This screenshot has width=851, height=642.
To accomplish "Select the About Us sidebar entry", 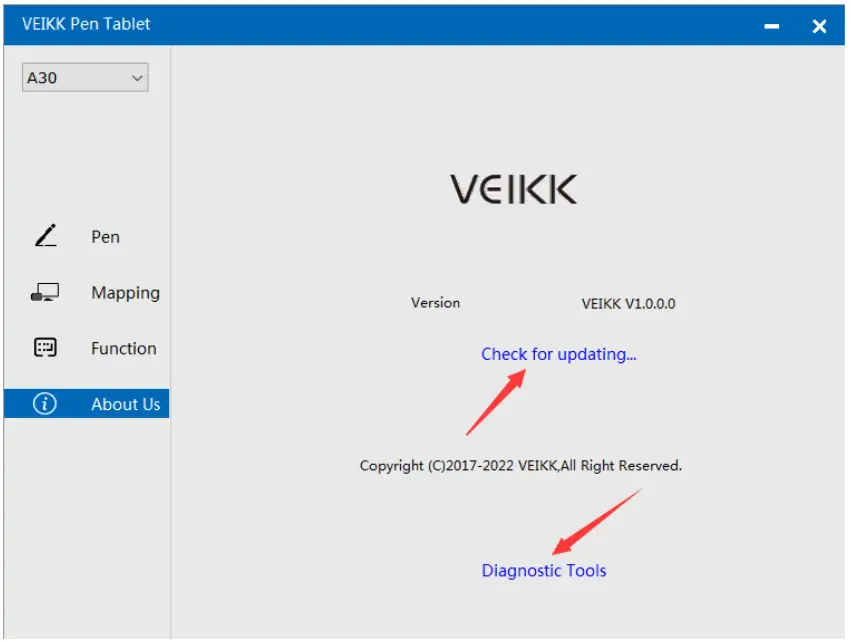I will 125,404.
